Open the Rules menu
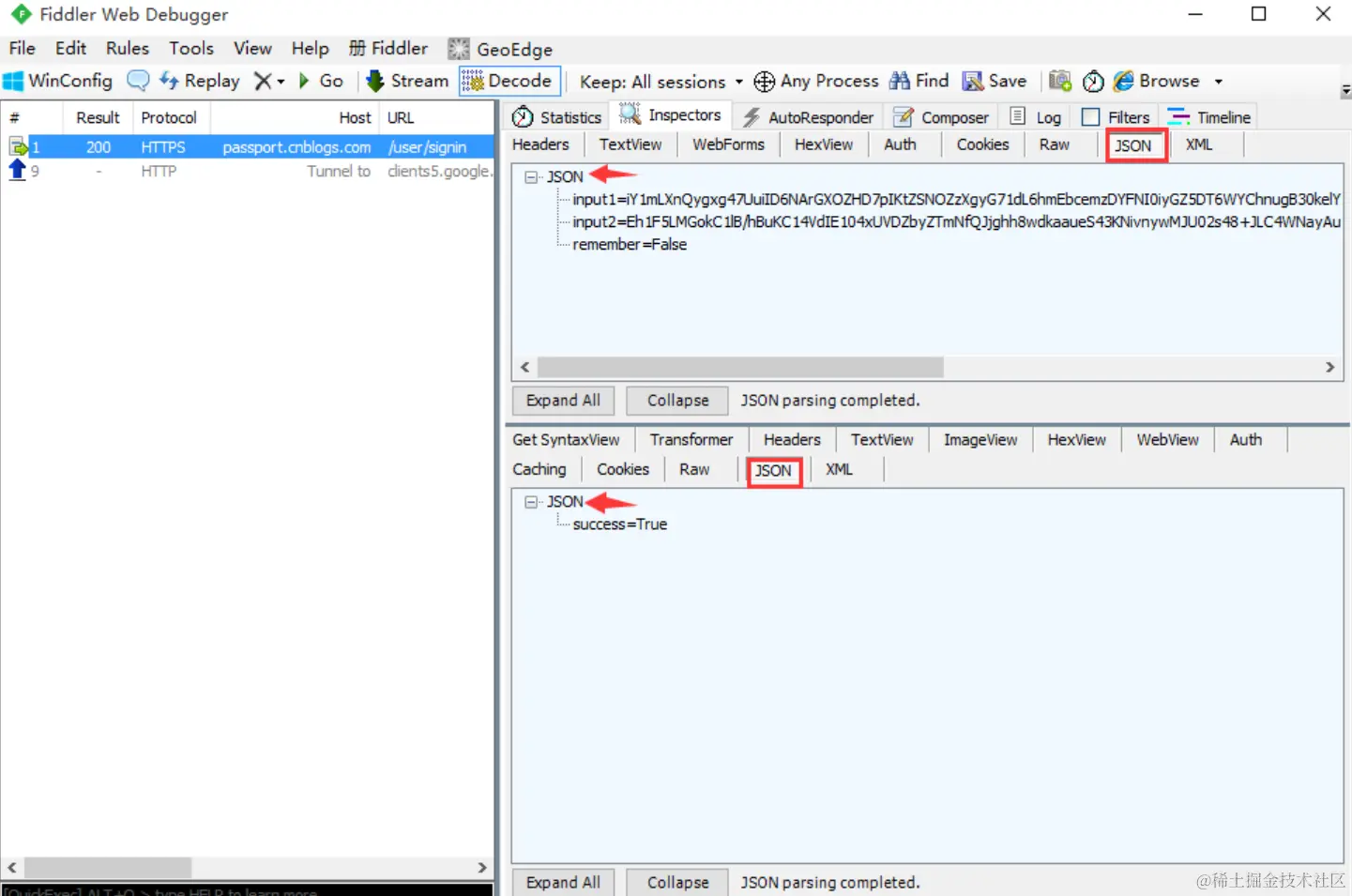The image size is (1352, 896). coord(127,48)
